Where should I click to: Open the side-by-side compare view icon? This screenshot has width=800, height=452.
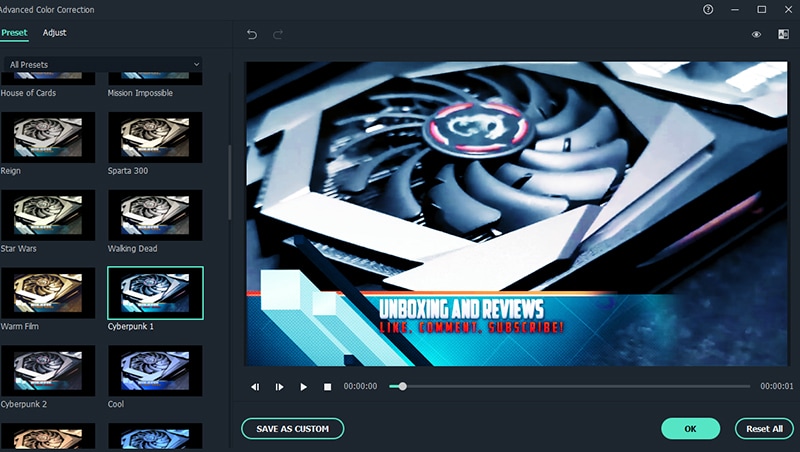click(783, 34)
